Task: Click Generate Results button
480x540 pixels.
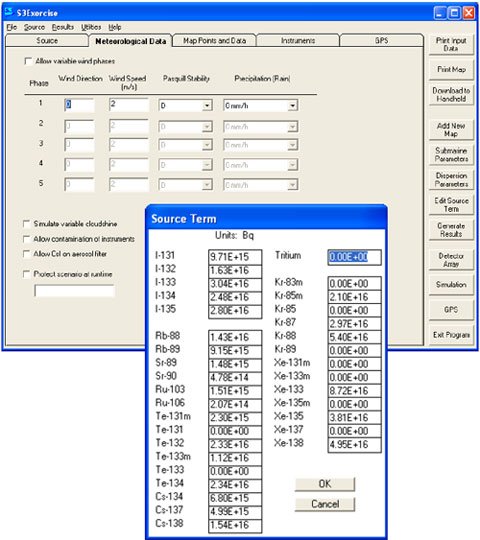Action: [x=451, y=230]
